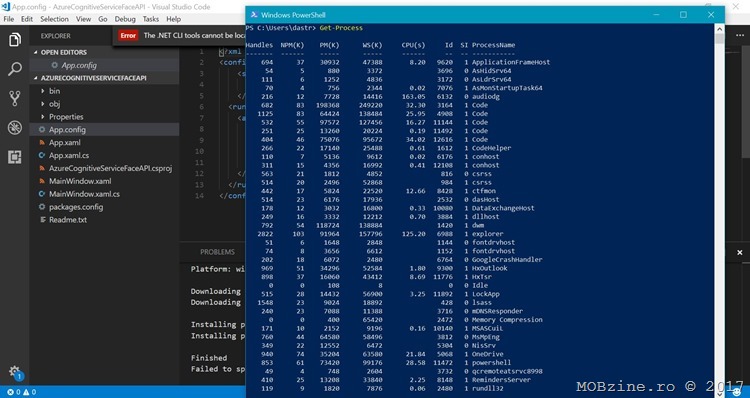Click the ApplicationFrameHost process name
Image resolution: width=750 pixels, height=398 pixels.
(x=511, y=62)
